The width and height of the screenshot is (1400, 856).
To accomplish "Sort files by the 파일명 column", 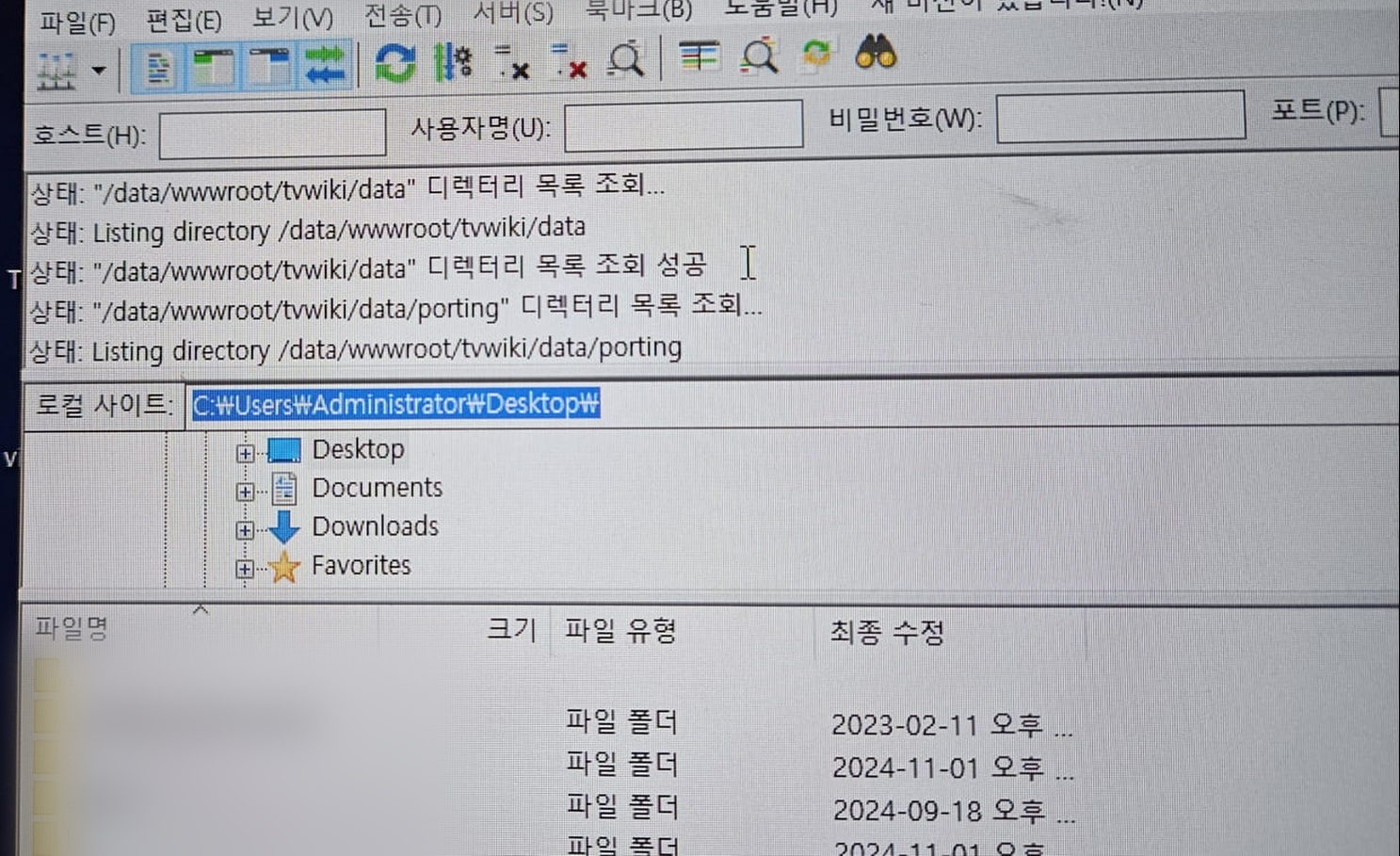I will [x=71, y=627].
